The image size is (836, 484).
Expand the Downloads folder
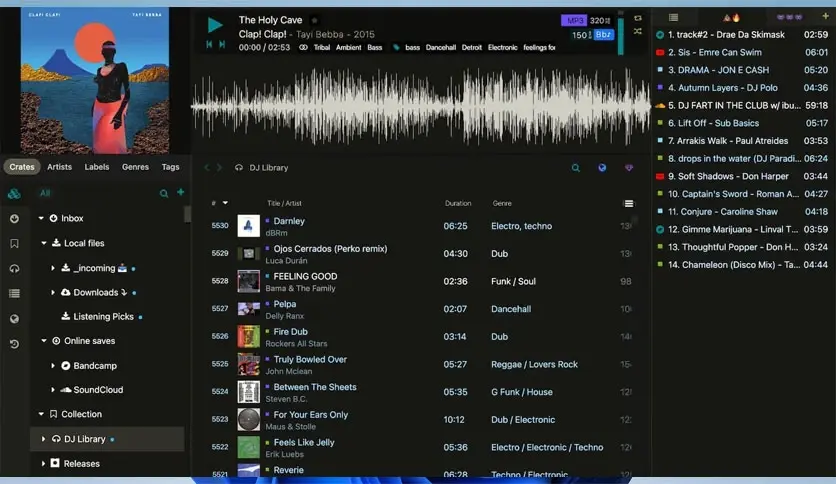(x=53, y=293)
